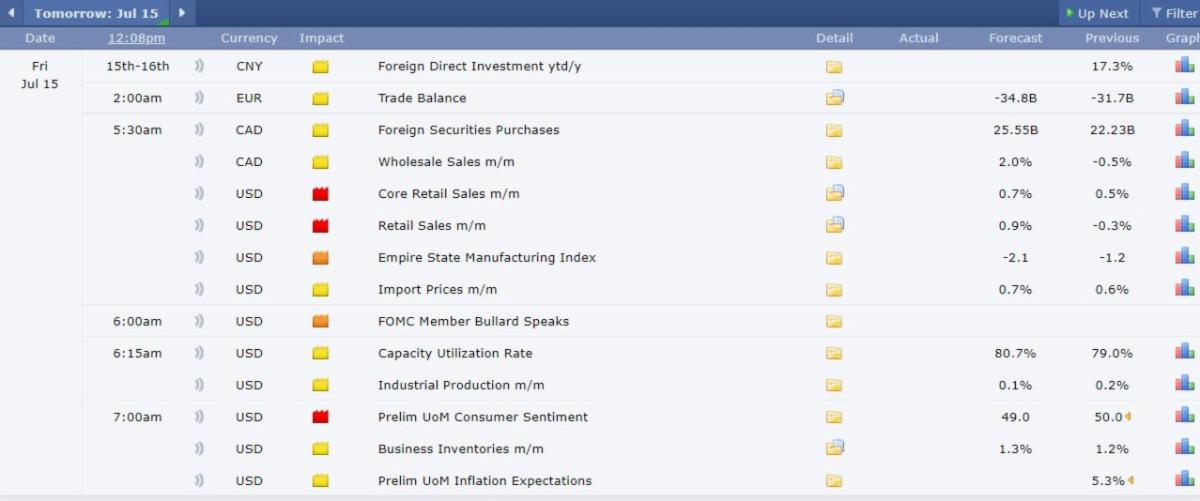Show graph for Capacity Utilization Rate
The width and height of the screenshot is (1200, 501).
(1185, 352)
